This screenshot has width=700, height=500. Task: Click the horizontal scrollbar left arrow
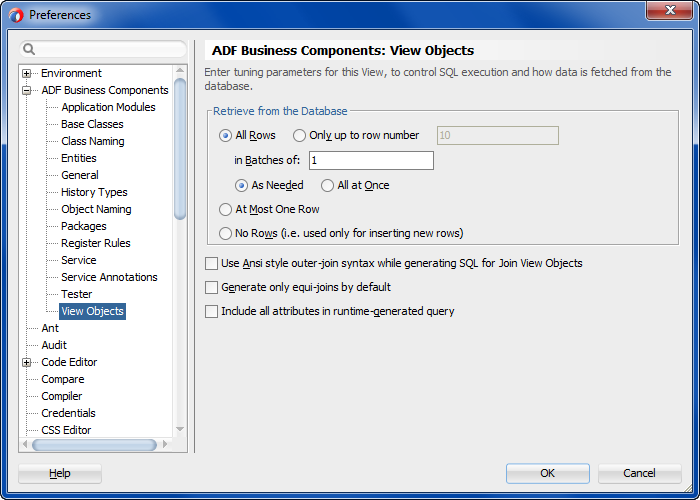(25, 444)
